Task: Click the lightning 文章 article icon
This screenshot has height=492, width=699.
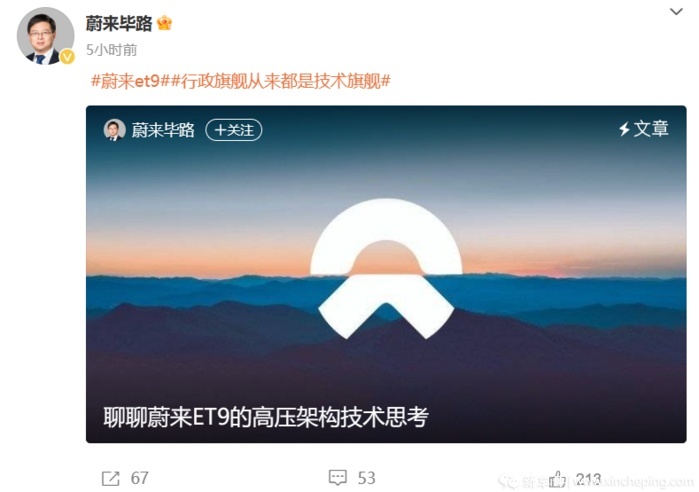Action: click(643, 129)
